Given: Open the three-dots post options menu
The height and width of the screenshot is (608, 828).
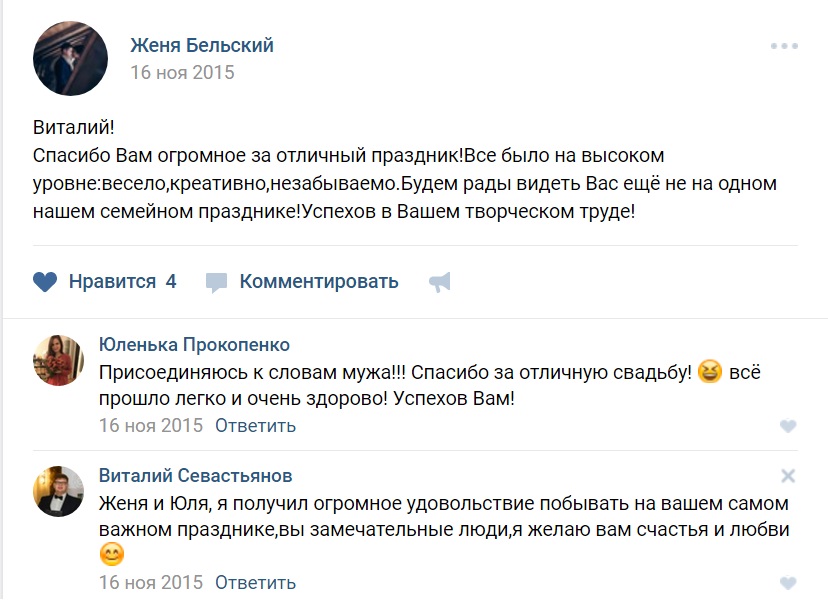Looking at the screenshot, I should click(784, 47).
